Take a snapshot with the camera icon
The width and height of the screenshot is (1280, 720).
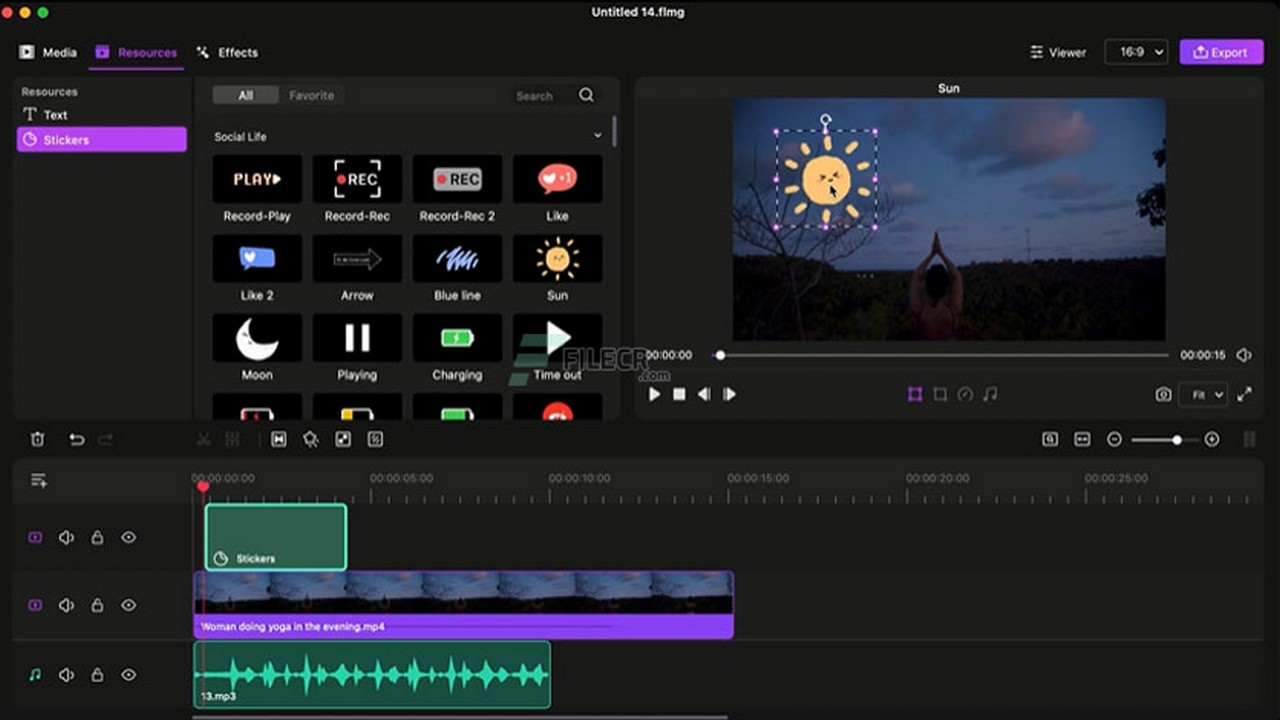click(1163, 395)
